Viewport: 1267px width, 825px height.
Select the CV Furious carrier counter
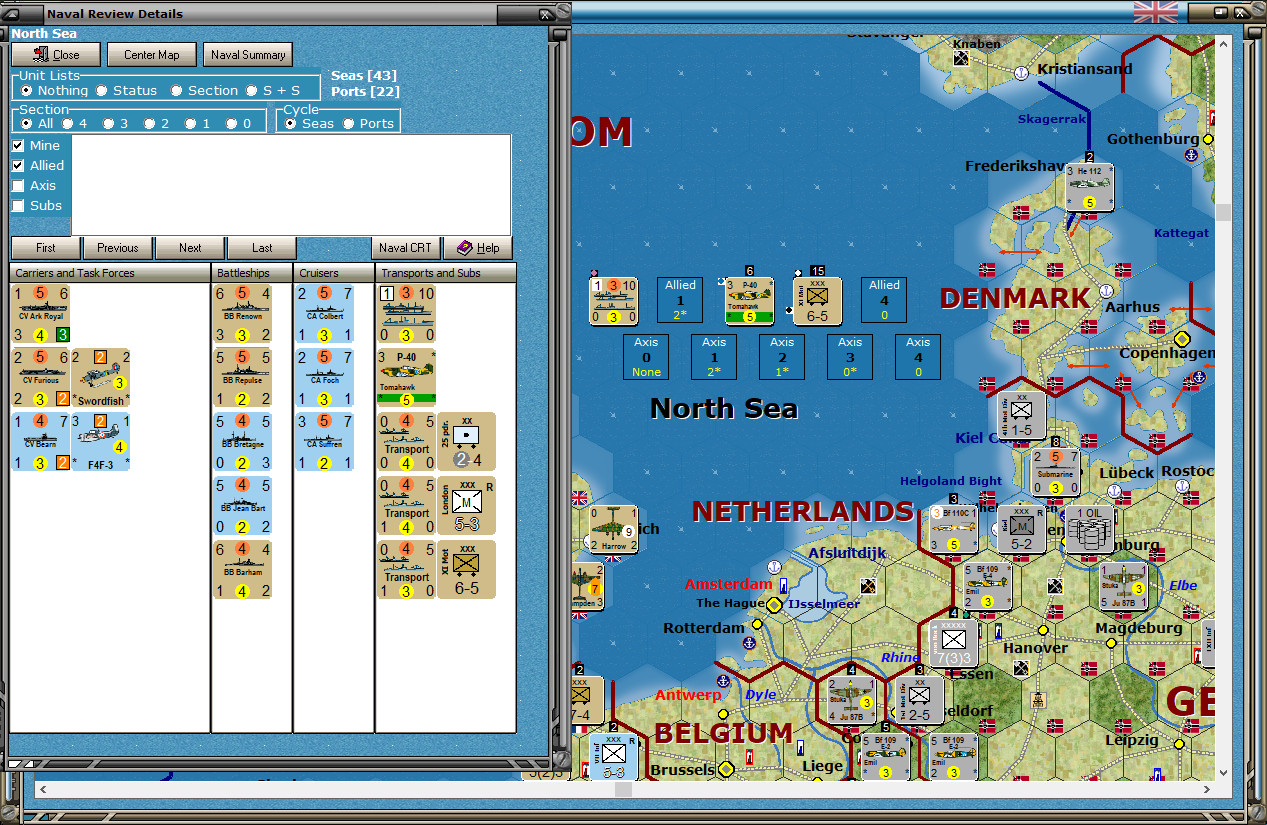[40, 378]
